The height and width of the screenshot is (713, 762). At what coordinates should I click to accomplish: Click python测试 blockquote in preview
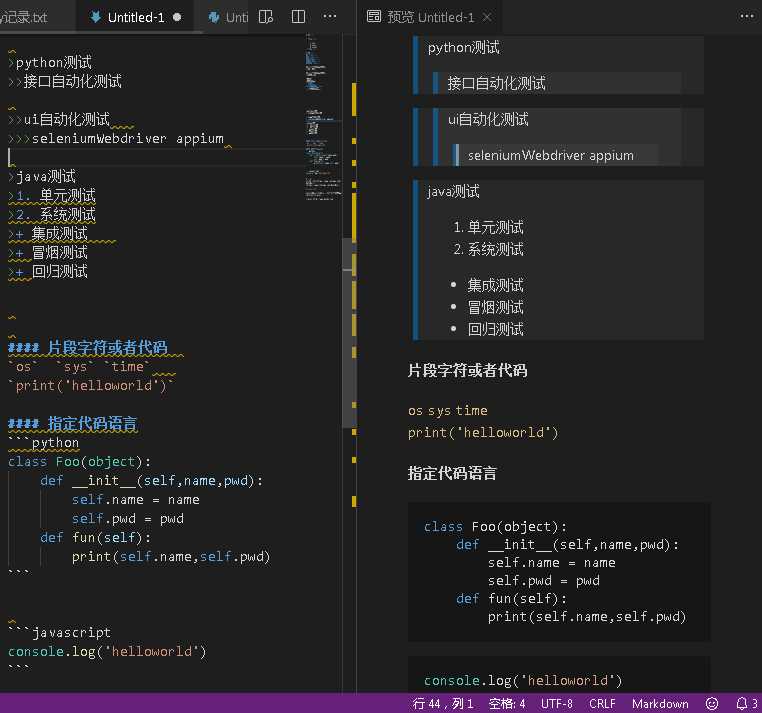click(464, 48)
